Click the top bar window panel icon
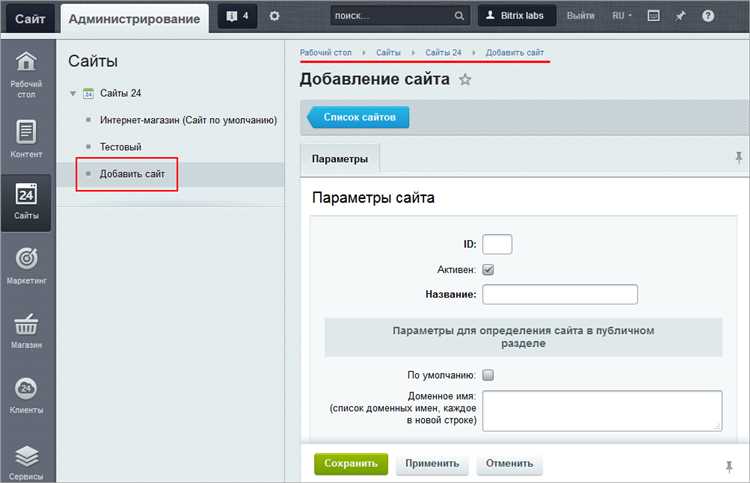 (x=653, y=16)
